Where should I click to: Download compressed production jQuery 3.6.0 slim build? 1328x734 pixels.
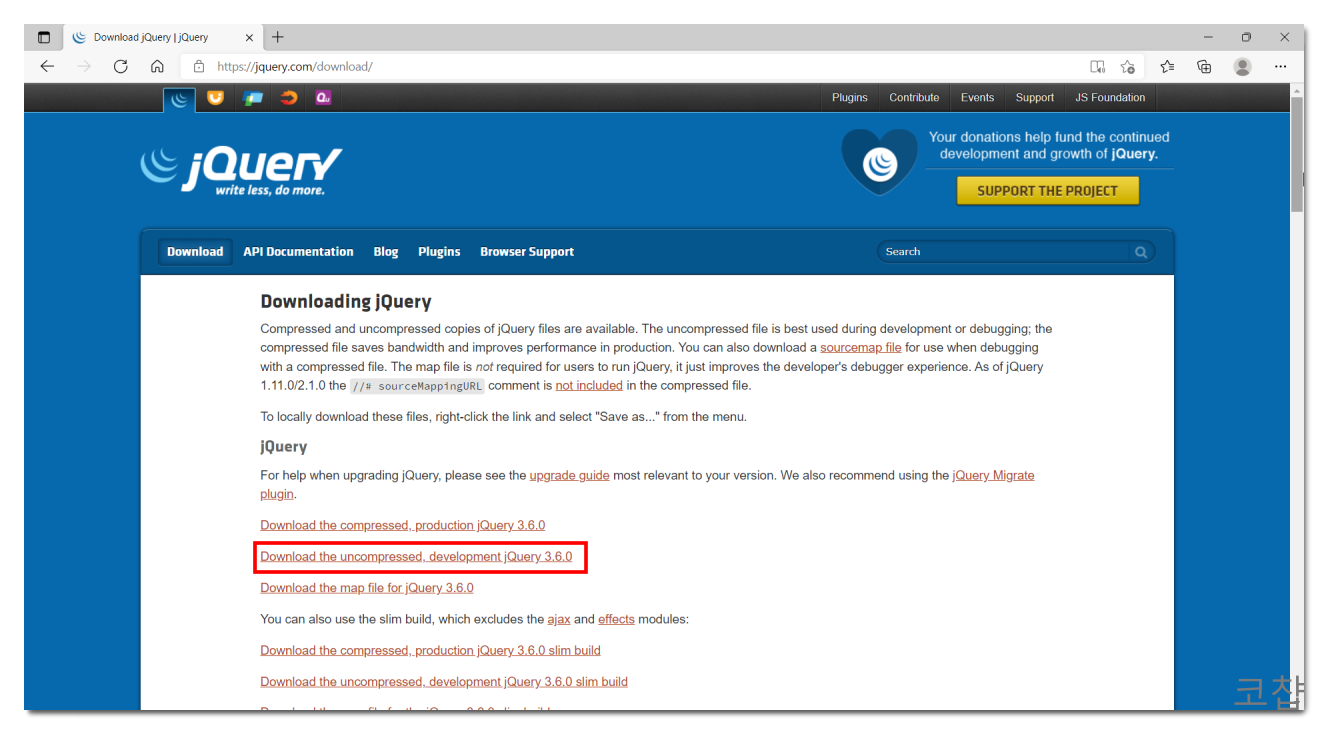430,651
